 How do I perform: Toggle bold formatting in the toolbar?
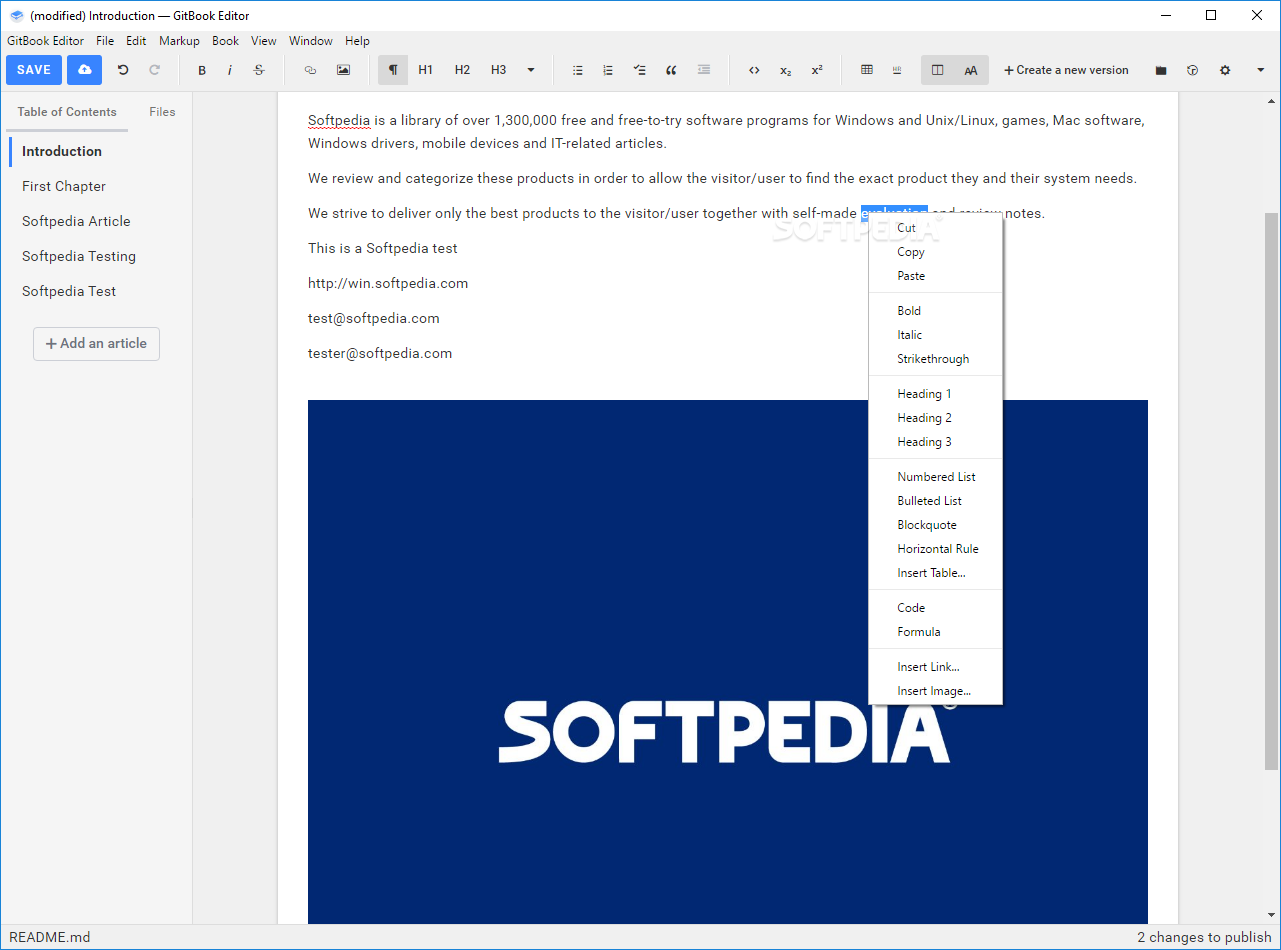coord(202,70)
